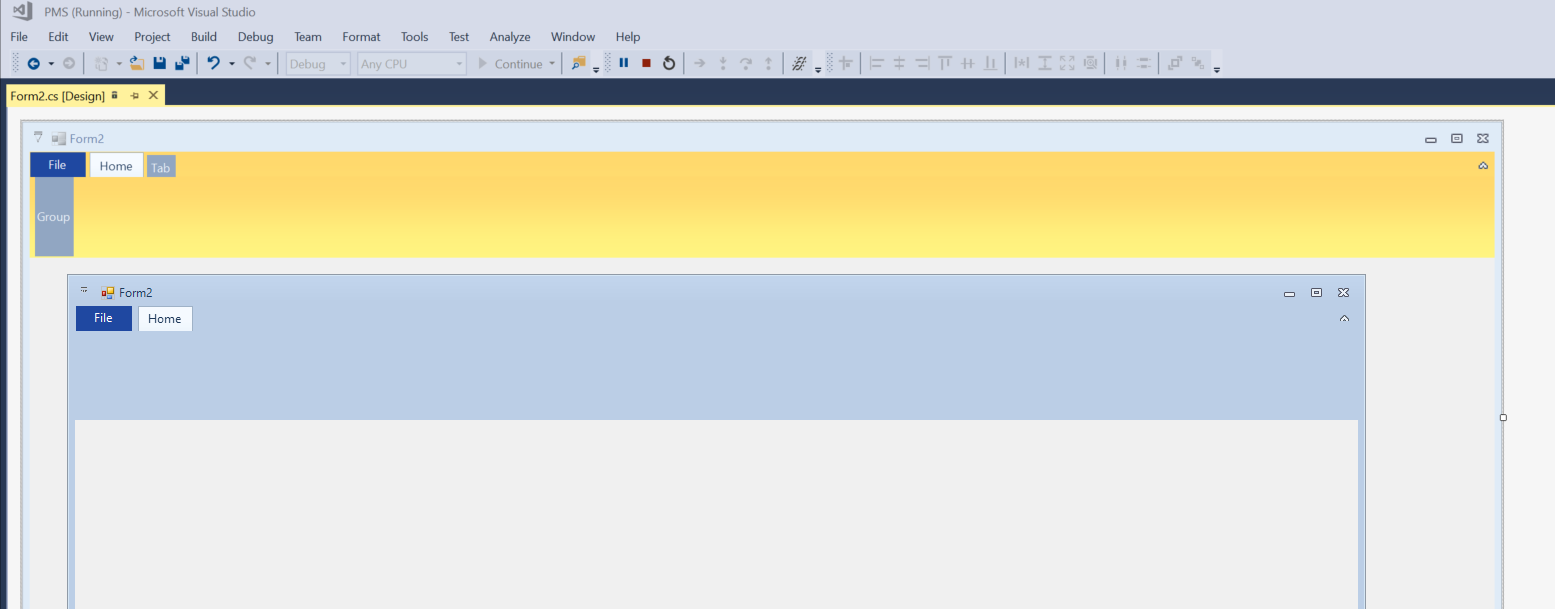
Task: Open the File menu in the menu bar
Action: [19, 37]
